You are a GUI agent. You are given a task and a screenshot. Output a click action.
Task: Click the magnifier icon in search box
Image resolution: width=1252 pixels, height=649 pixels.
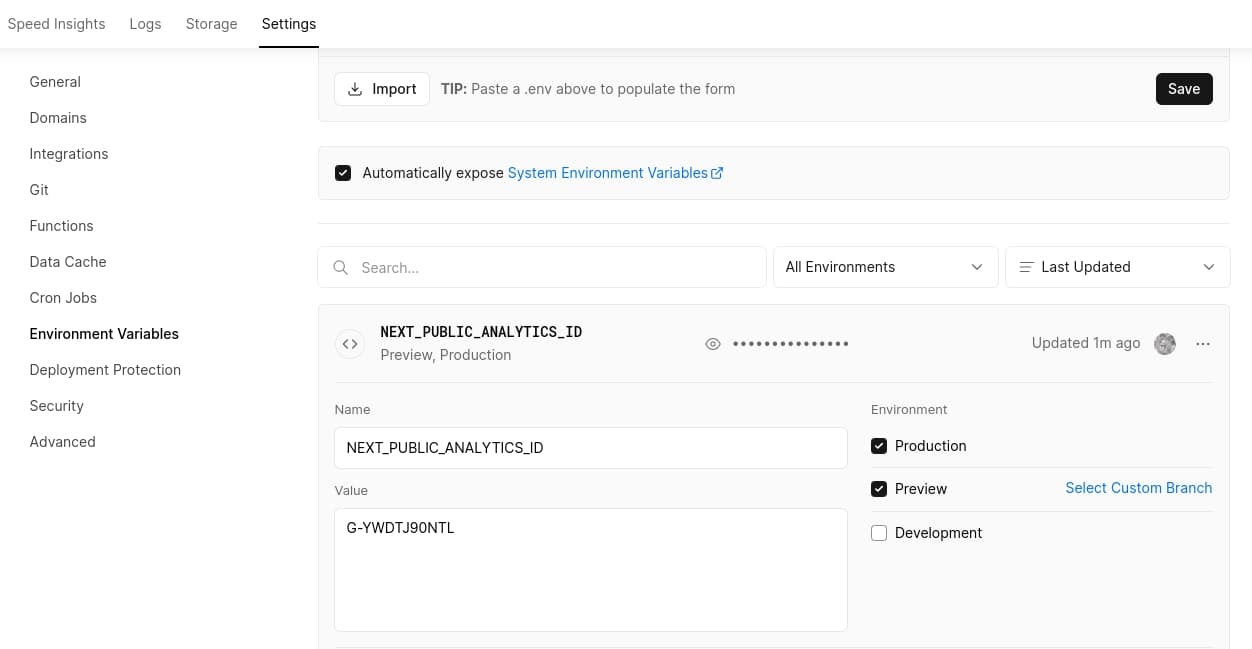pos(341,268)
